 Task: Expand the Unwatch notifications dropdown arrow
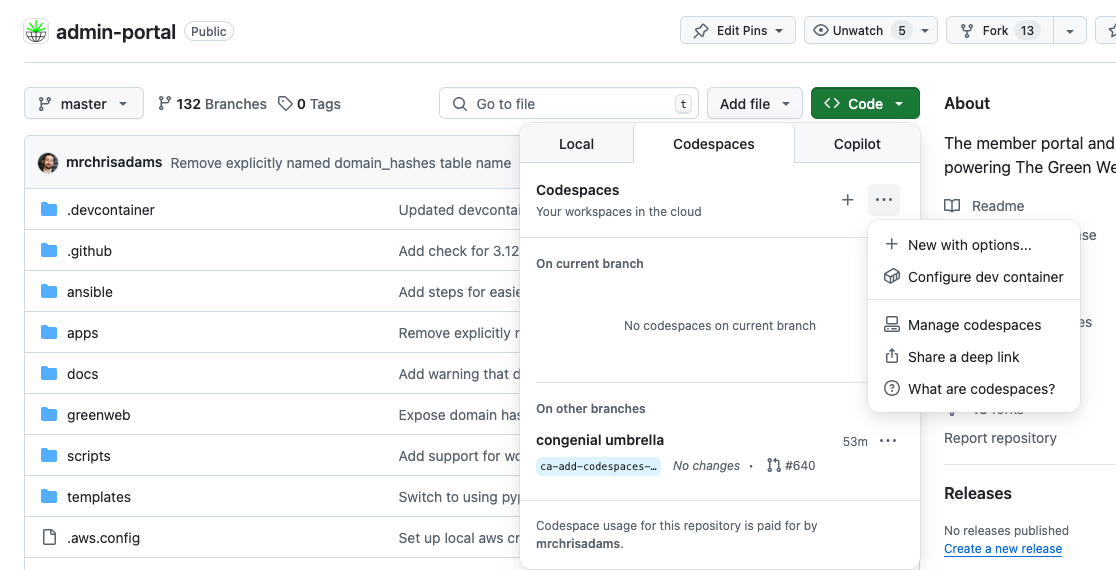(925, 31)
